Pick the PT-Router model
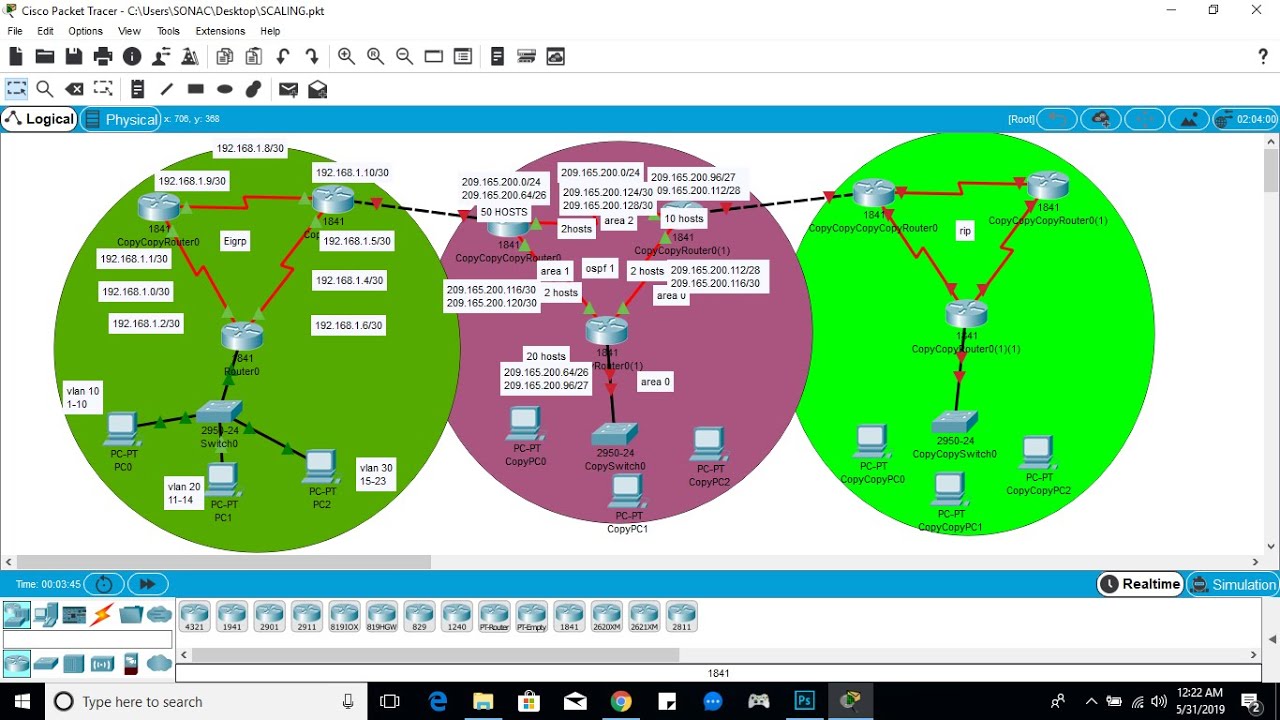Screen dimensions: 1280x720 (x=494, y=617)
